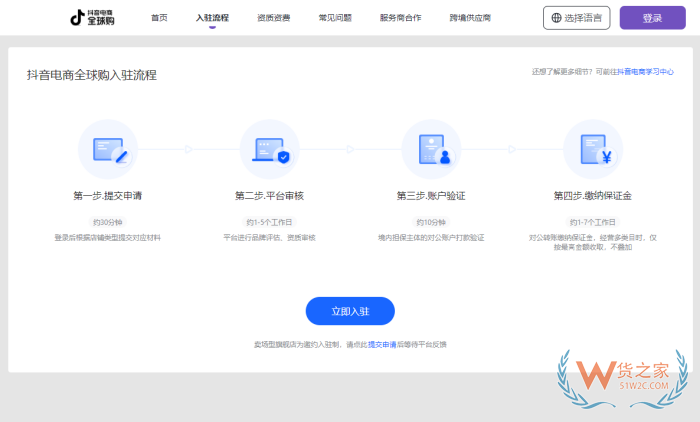The width and height of the screenshot is (700, 422).
Task: Click the 抖音电商全球购入驻流程 page title
Action: point(92,75)
